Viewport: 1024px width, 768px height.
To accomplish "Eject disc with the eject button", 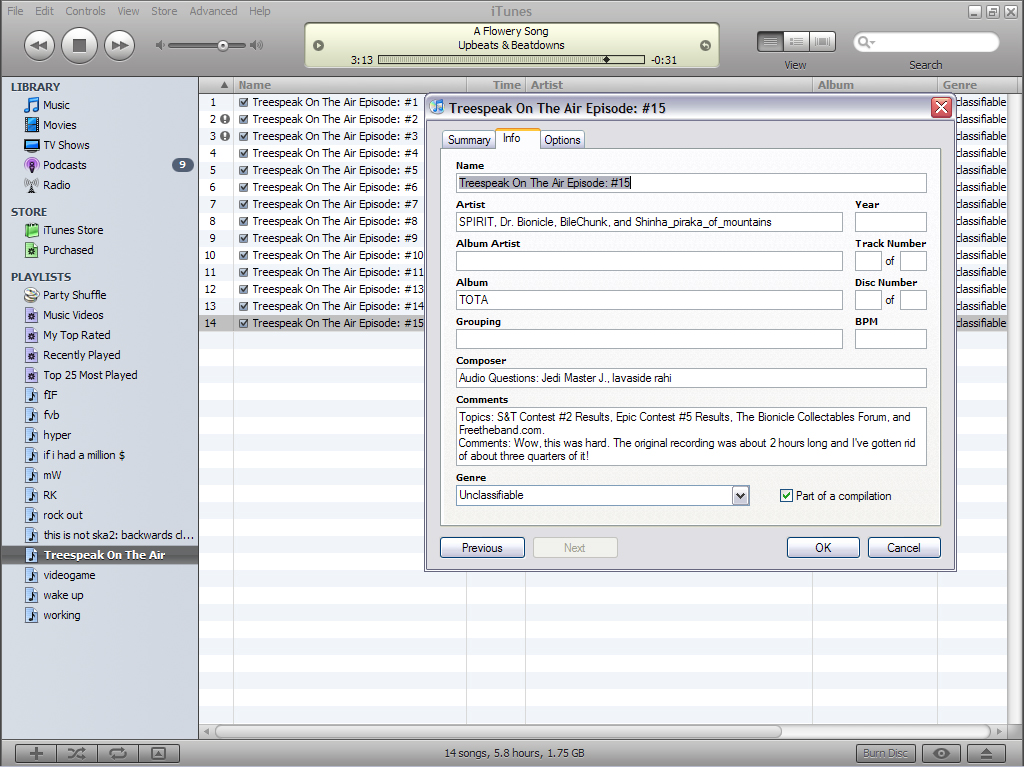I will pos(987,753).
